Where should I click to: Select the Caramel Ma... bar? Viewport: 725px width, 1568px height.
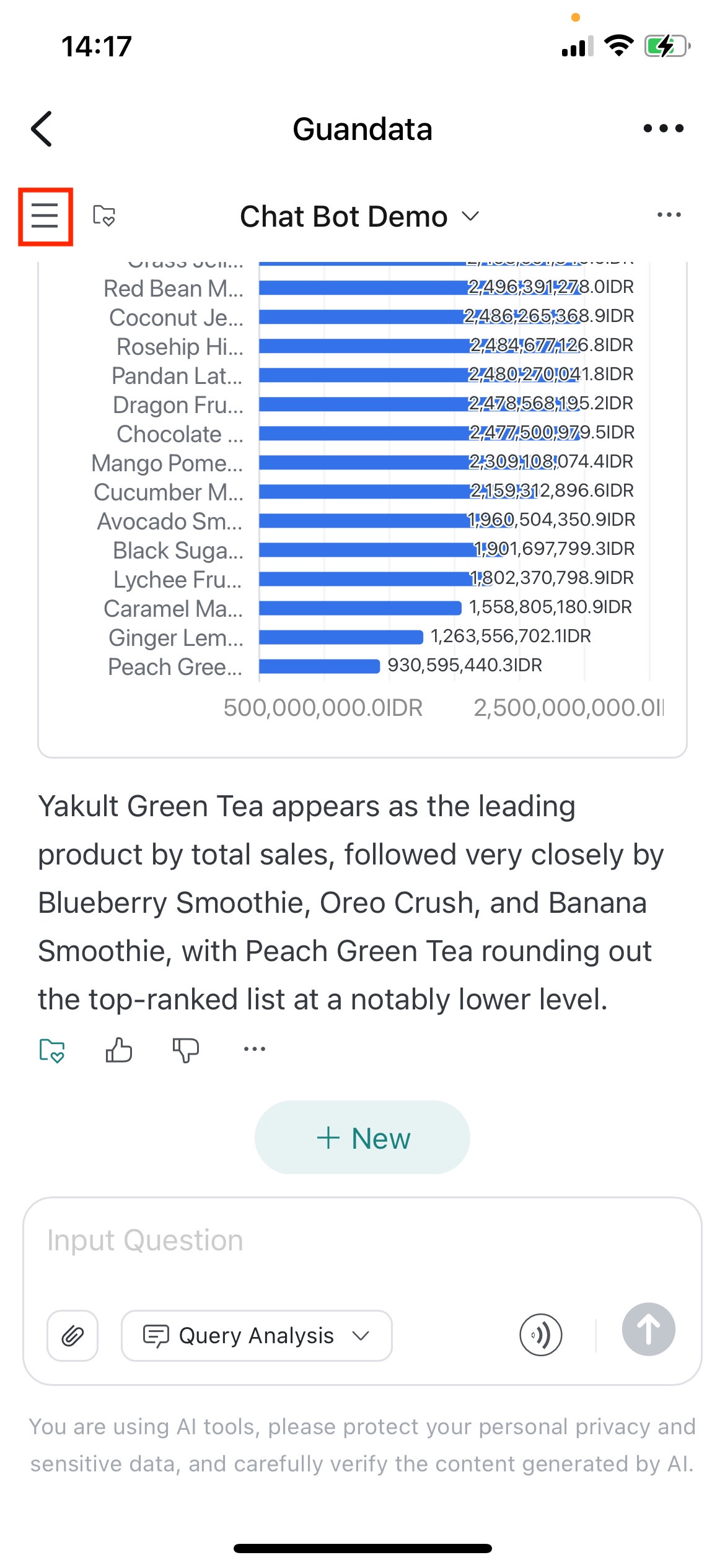coord(360,608)
